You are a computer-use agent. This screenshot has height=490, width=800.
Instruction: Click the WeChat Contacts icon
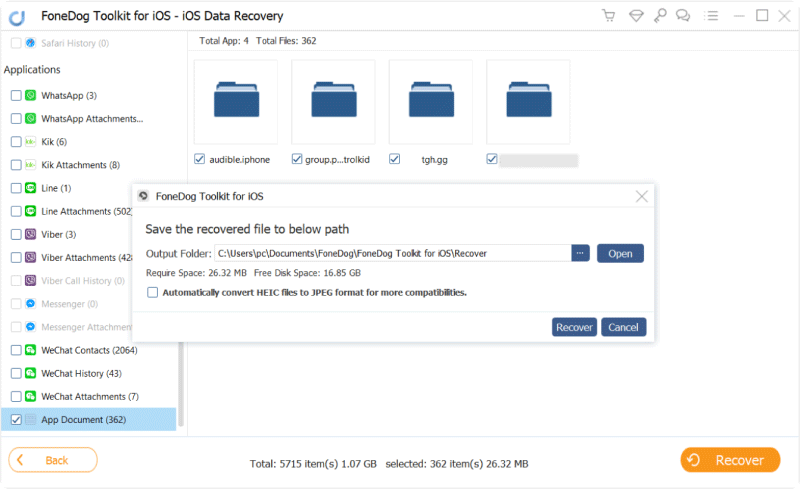31,350
